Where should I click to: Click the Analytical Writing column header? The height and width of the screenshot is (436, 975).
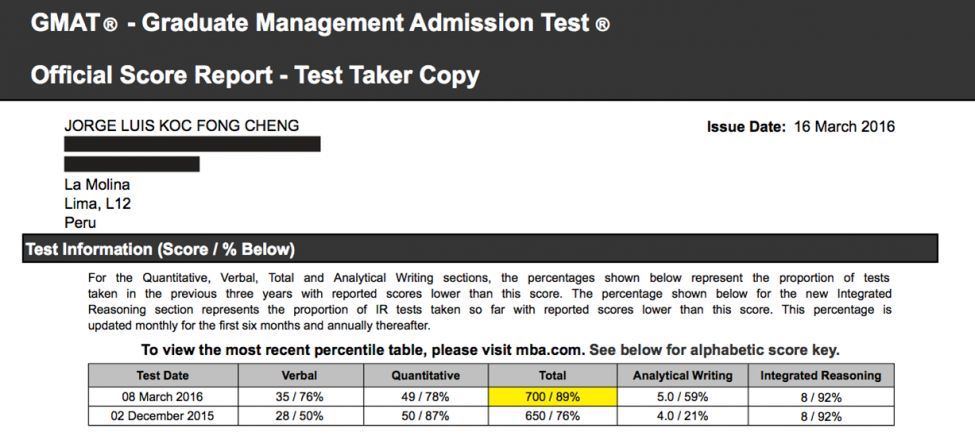pyautogui.click(x=683, y=376)
